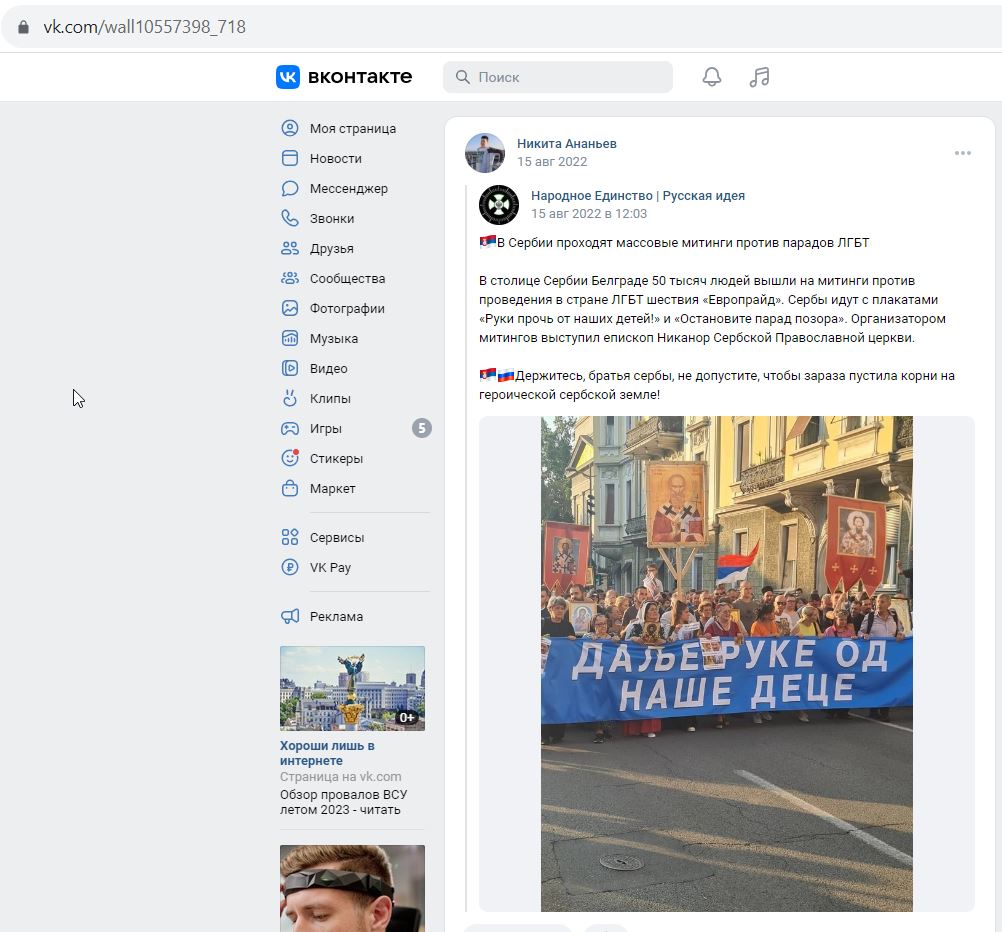
Task: Open ad link Хороши лишь в интернете
Action: coord(327,753)
